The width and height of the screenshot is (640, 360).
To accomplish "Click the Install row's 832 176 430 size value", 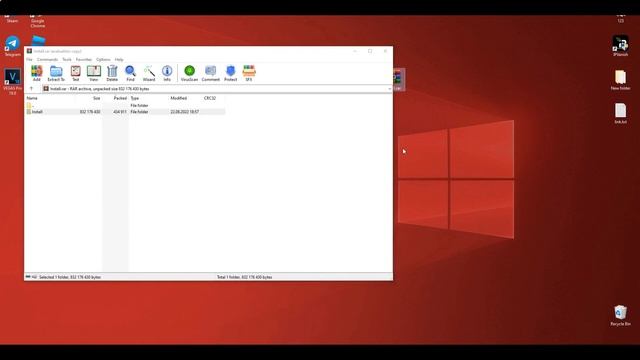I will click(x=90, y=111).
